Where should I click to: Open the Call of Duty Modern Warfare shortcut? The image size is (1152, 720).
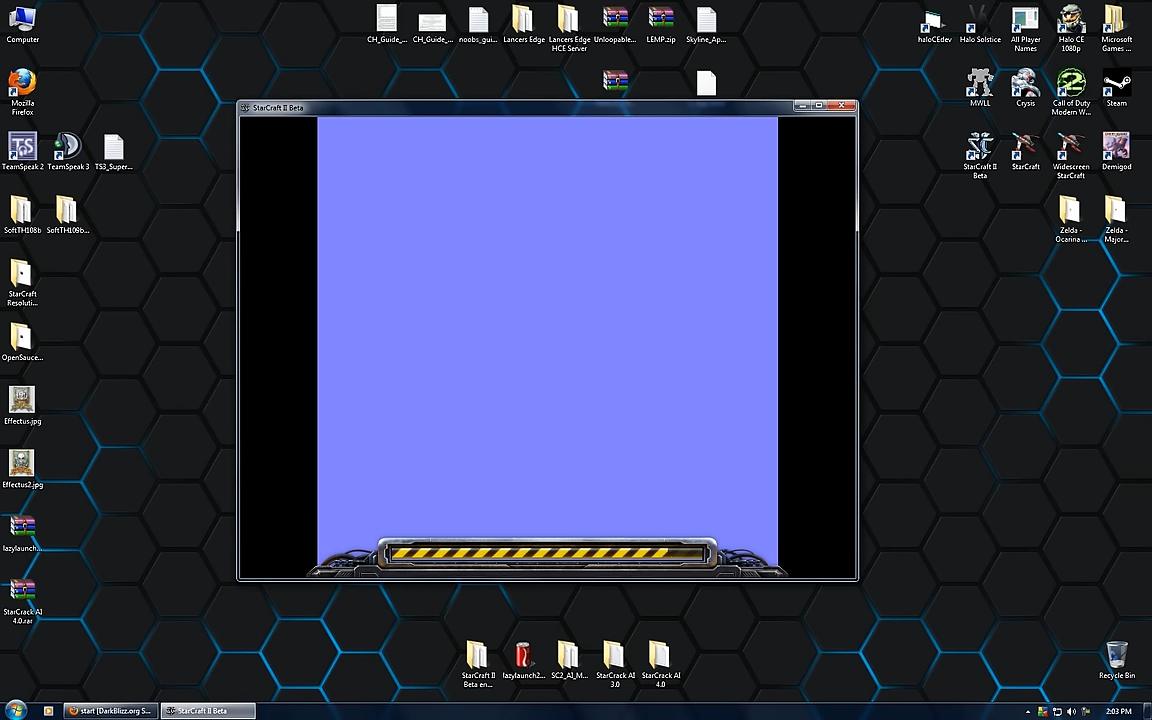point(1071,84)
